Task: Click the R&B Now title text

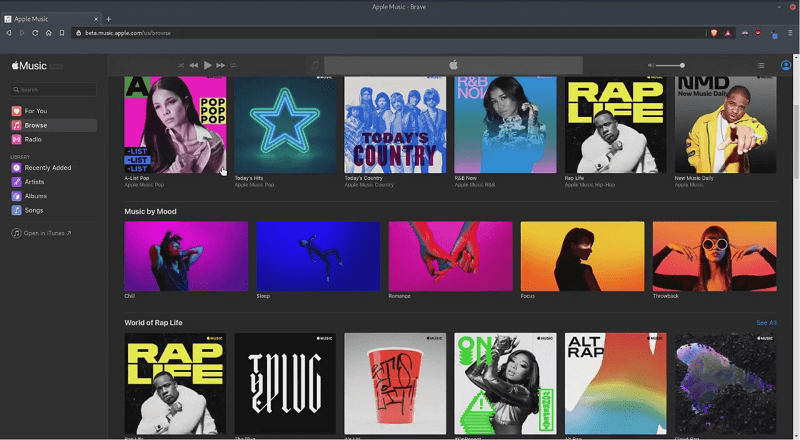Action: pos(466,178)
